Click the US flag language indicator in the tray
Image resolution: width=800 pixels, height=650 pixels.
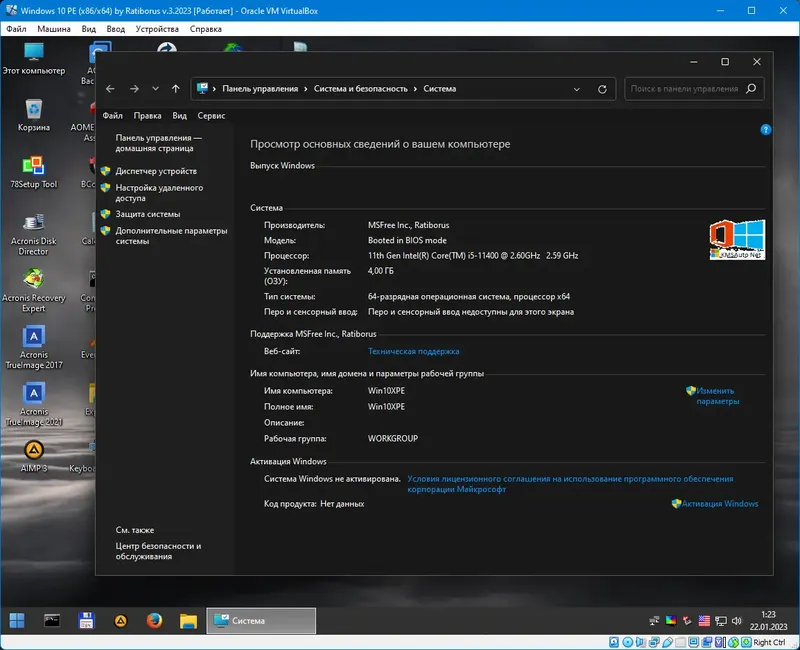(704, 620)
